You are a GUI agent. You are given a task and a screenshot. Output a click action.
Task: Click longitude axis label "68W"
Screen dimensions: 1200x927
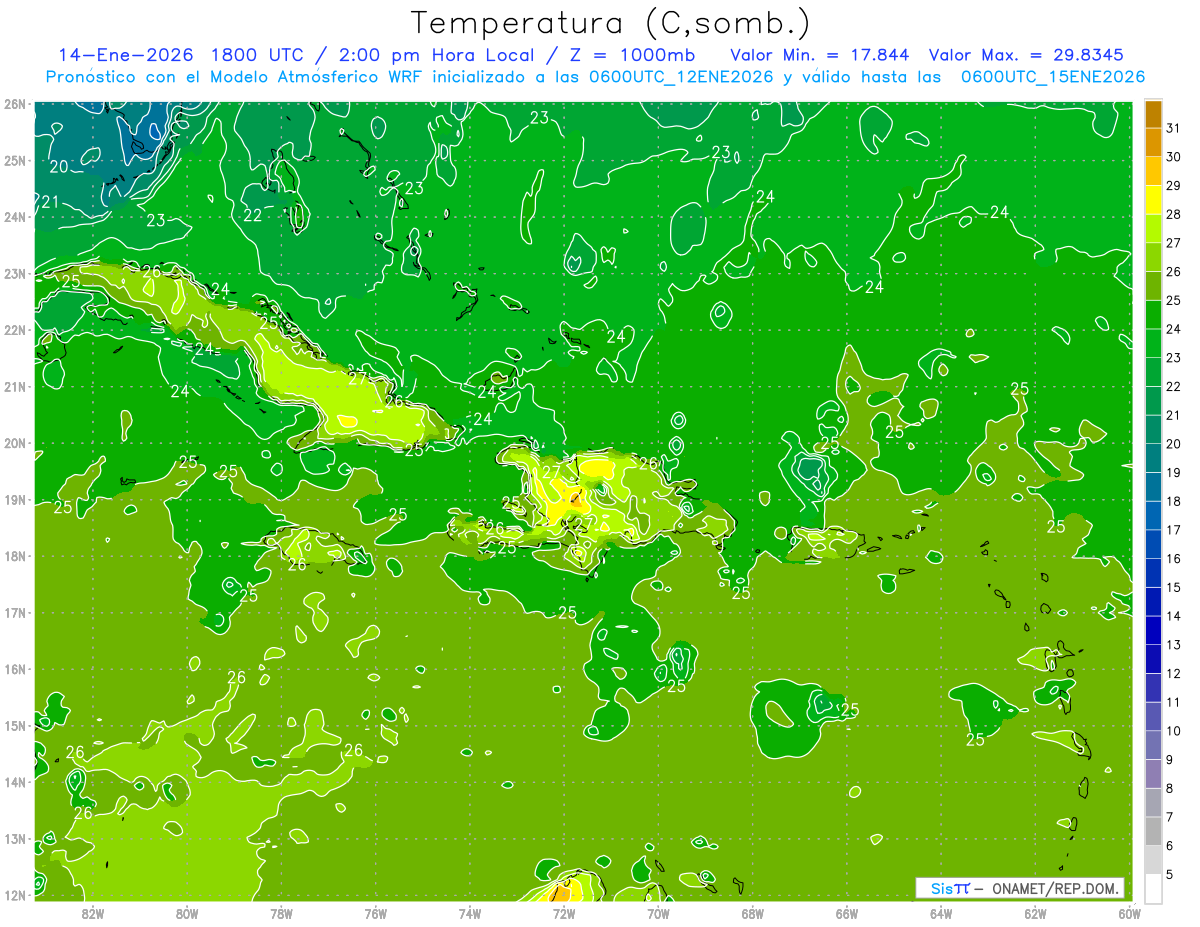[752, 914]
